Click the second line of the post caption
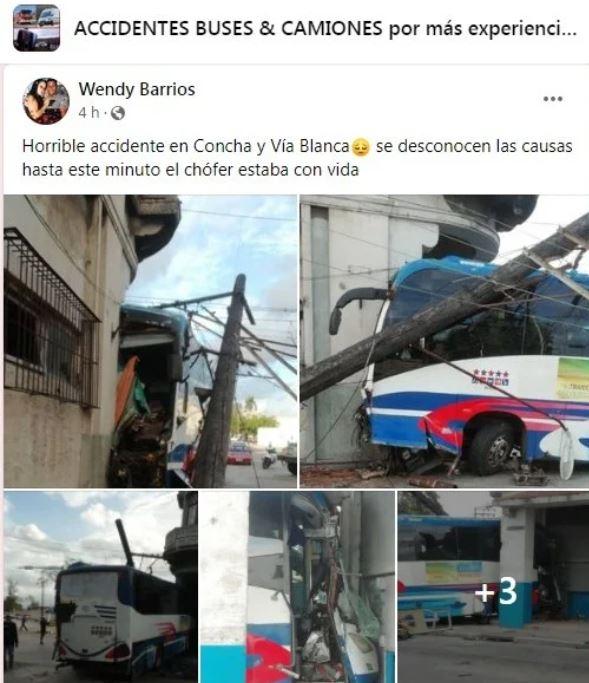This screenshot has height=683, width=589. tap(190, 170)
